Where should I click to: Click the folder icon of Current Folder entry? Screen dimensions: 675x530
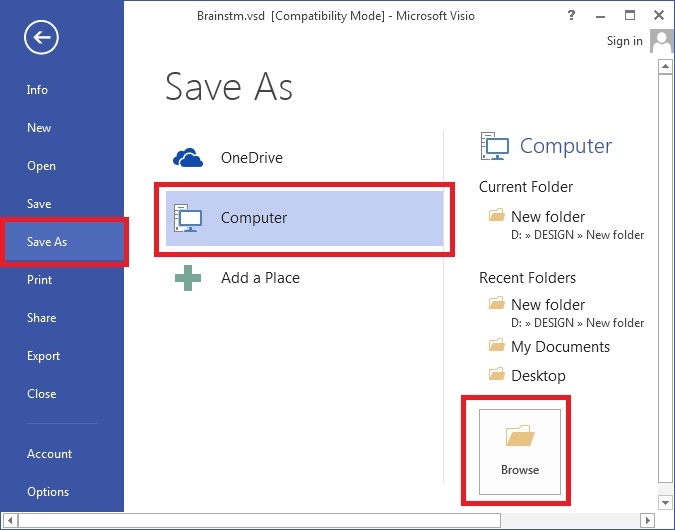click(496, 215)
